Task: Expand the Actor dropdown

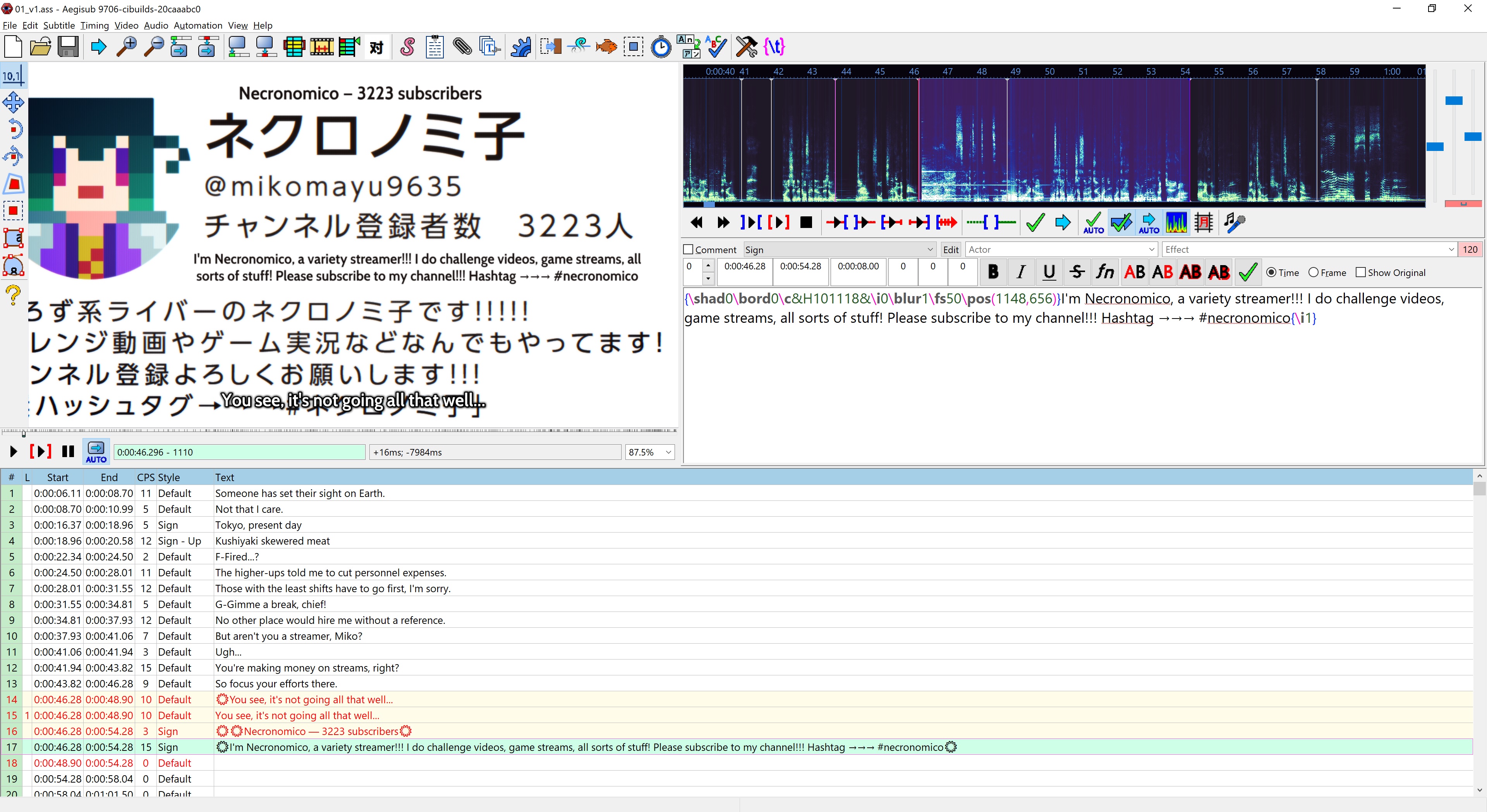Action: pos(1152,249)
